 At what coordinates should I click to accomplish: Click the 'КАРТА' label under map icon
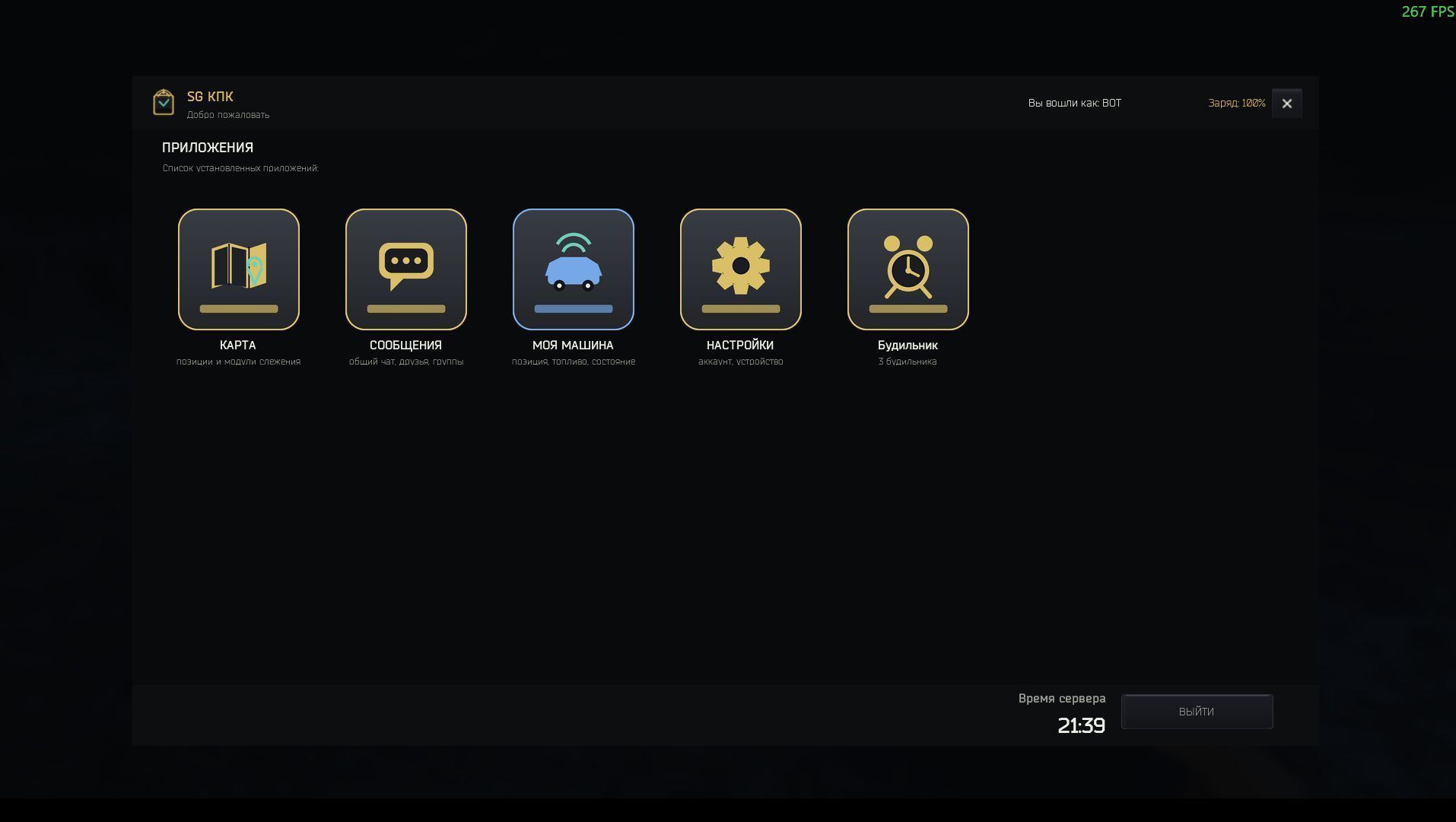[x=238, y=346]
